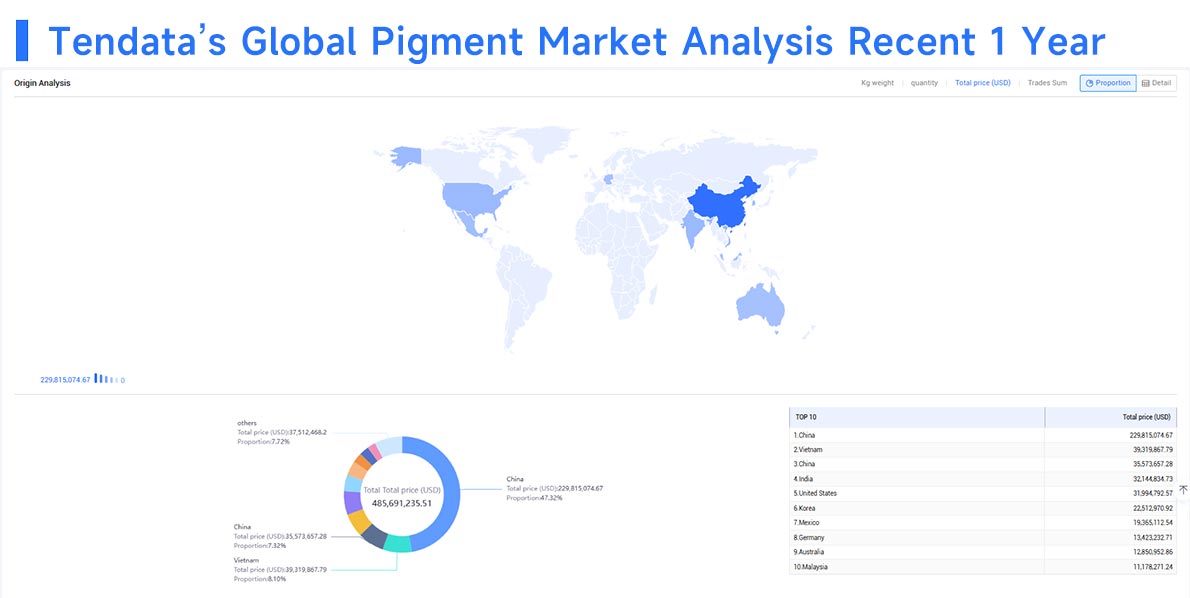Click the 'others' chart label
1190x598 pixels.
(x=247, y=423)
